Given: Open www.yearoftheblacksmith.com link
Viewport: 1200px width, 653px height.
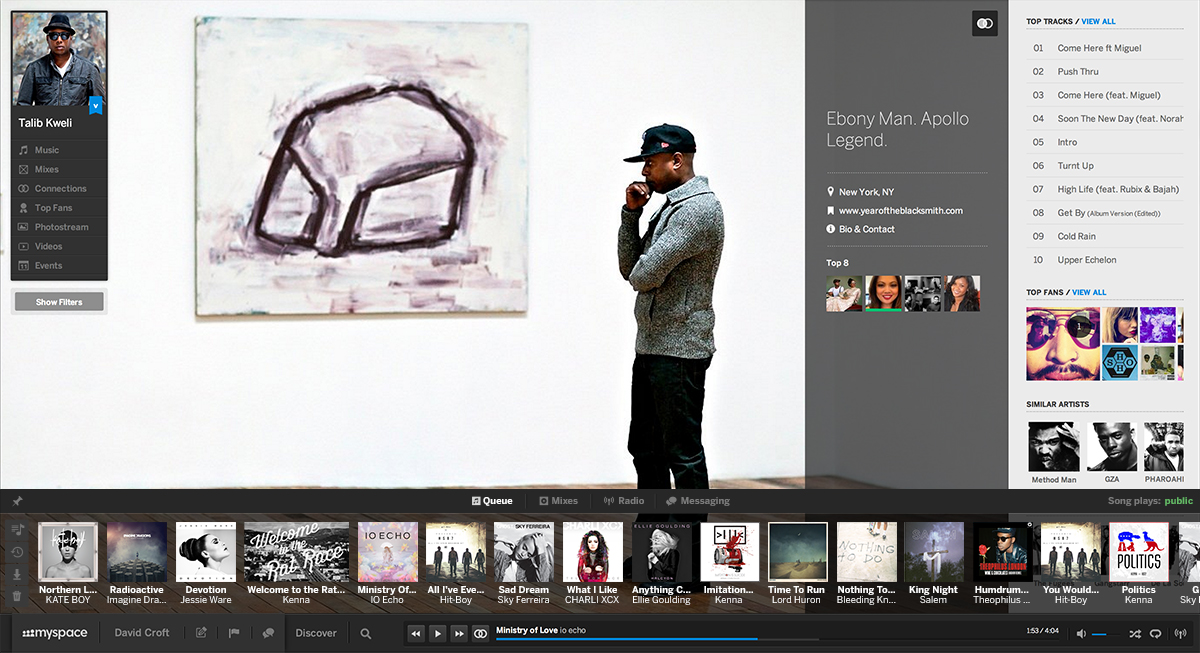Looking at the screenshot, I should pyautogui.click(x=900, y=211).
